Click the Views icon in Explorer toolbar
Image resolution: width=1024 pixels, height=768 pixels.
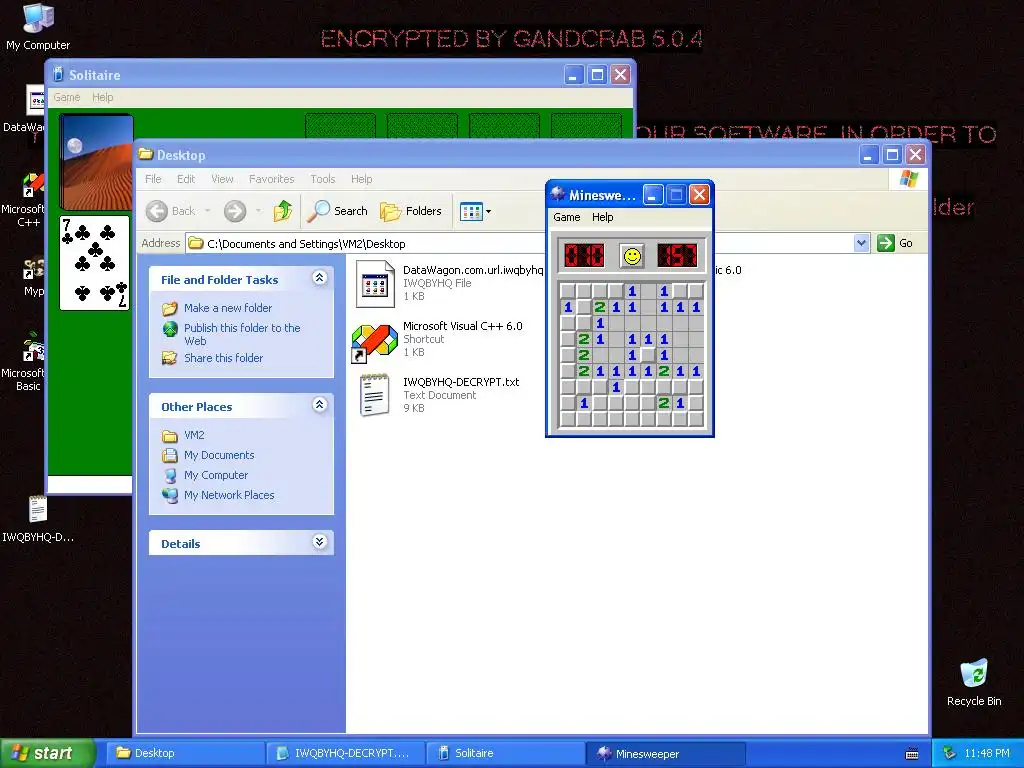pyautogui.click(x=471, y=211)
